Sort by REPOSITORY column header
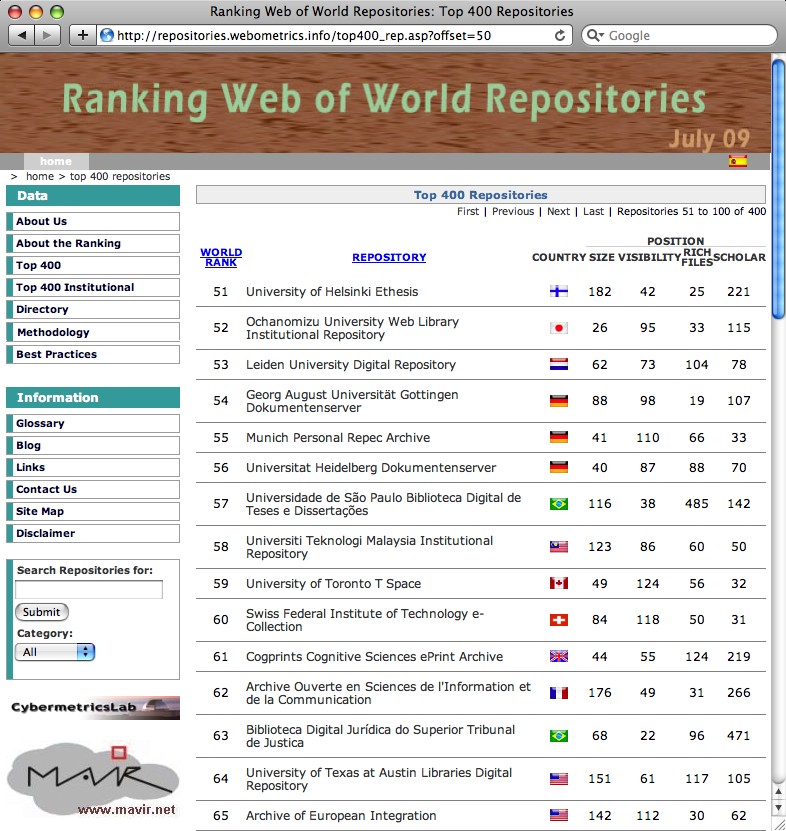Screen dimensions: 786x831 click(x=389, y=258)
